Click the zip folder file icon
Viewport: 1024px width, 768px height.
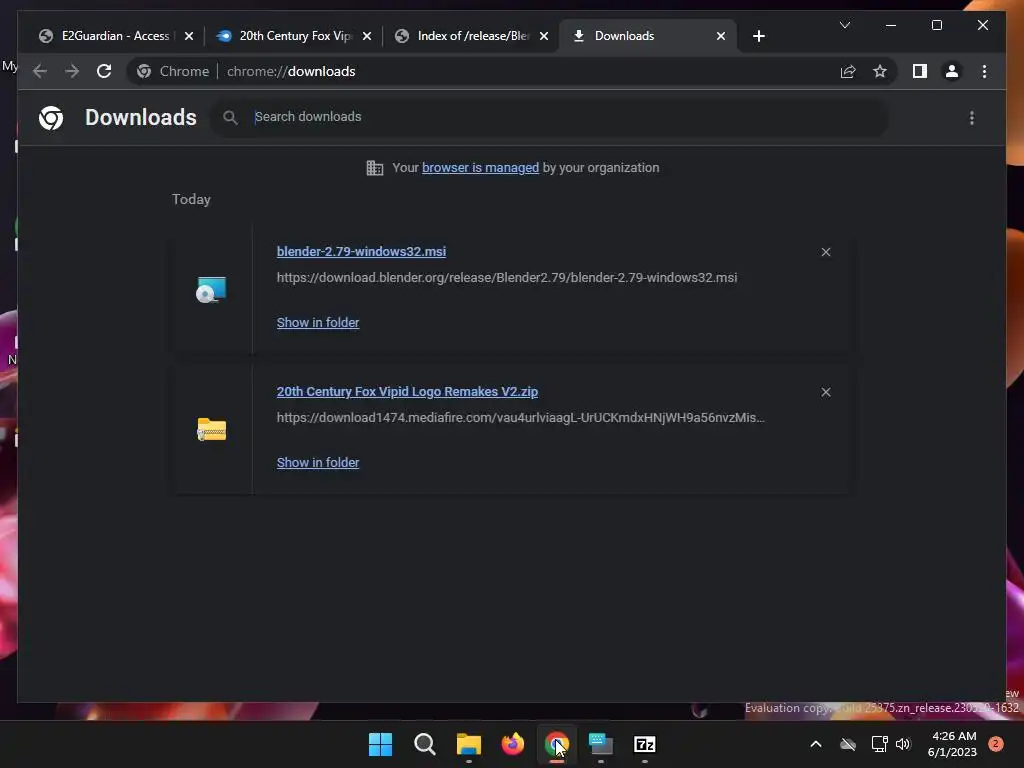pyautogui.click(x=212, y=430)
